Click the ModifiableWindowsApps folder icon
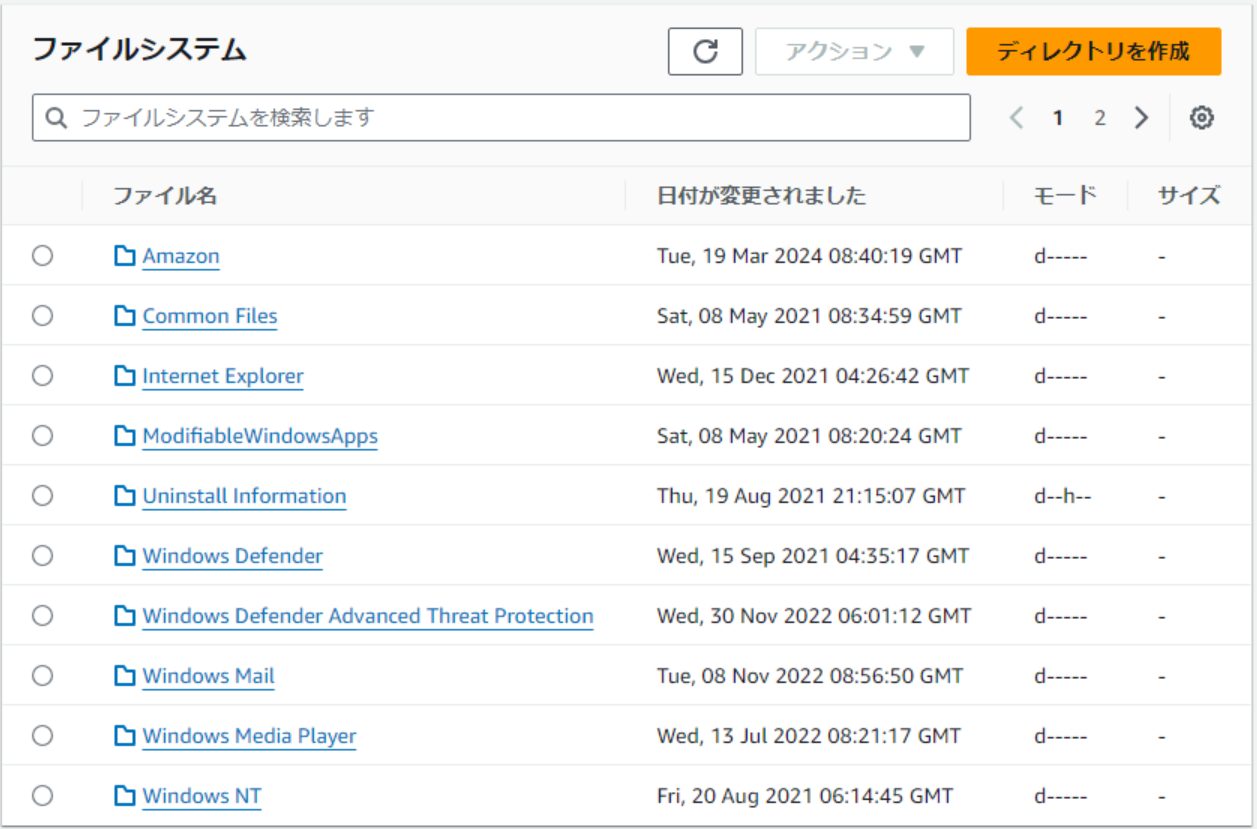1257x829 pixels. click(x=125, y=436)
